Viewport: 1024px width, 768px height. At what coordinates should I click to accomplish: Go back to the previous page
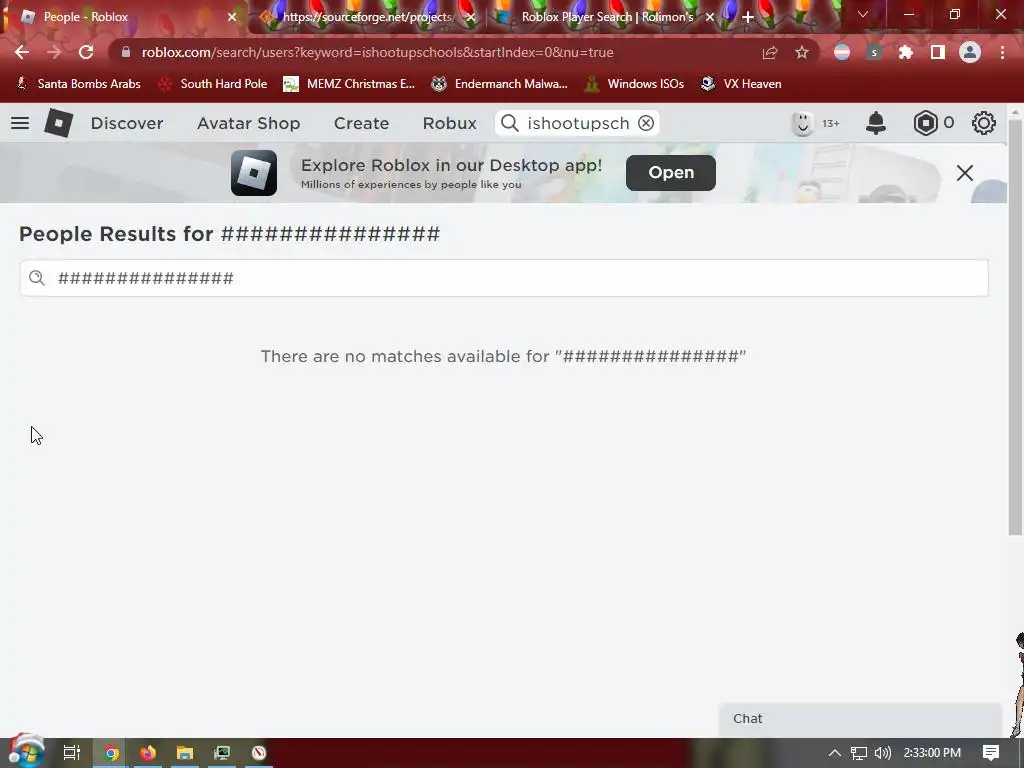pos(22,52)
